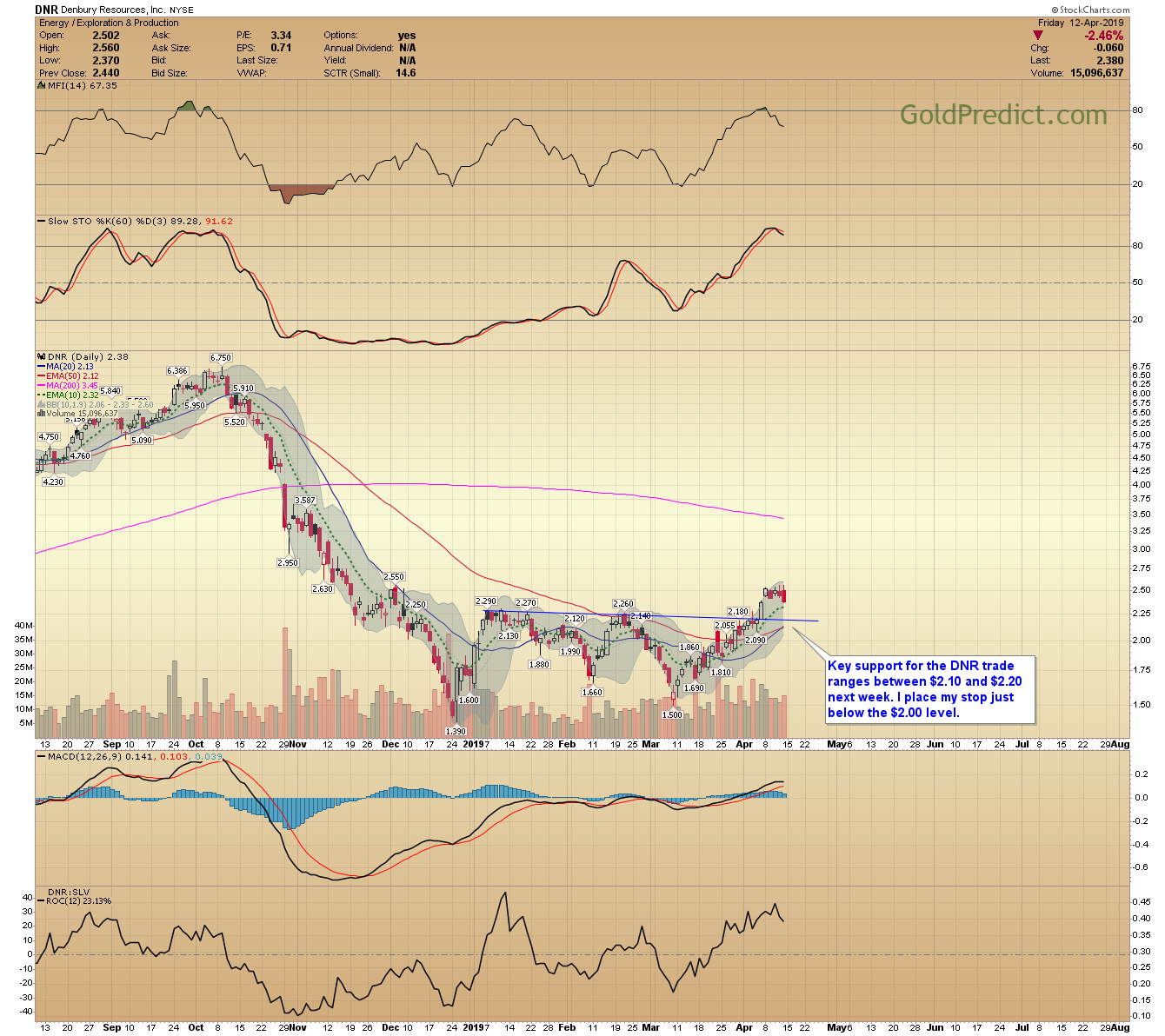Click the 2.290 price label on the chart

(486, 601)
